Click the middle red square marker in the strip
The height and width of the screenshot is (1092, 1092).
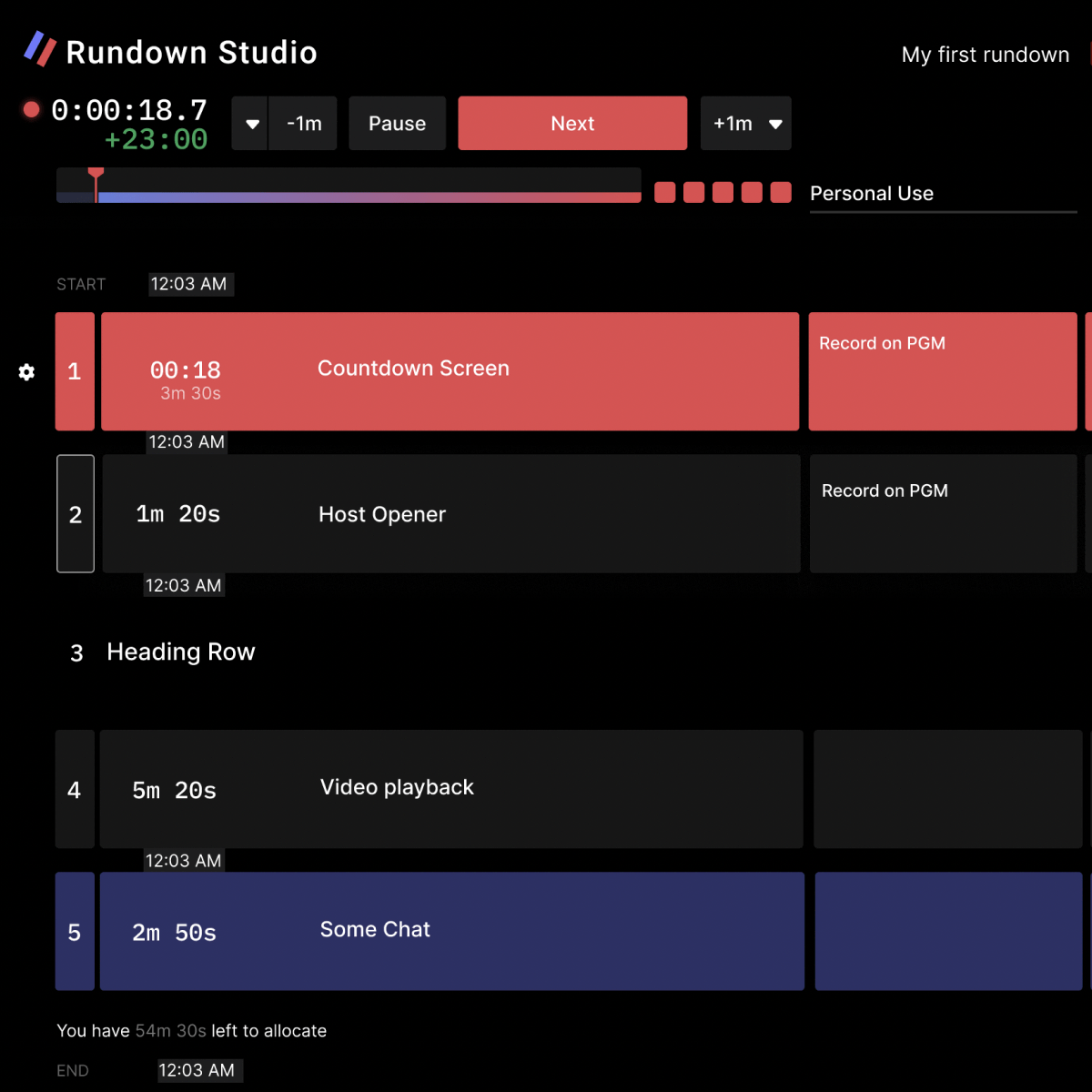click(x=723, y=192)
